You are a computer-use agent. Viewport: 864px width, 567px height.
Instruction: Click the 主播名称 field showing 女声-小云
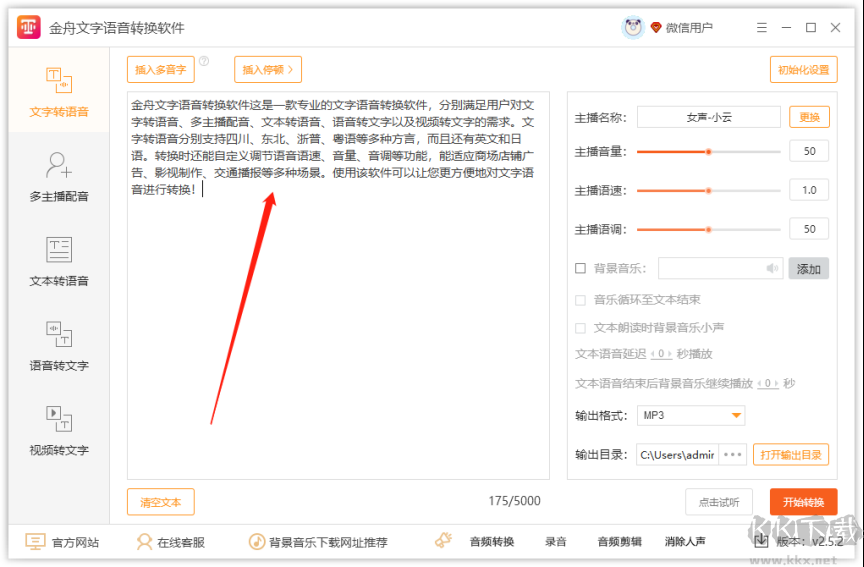(x=709, y=117)
